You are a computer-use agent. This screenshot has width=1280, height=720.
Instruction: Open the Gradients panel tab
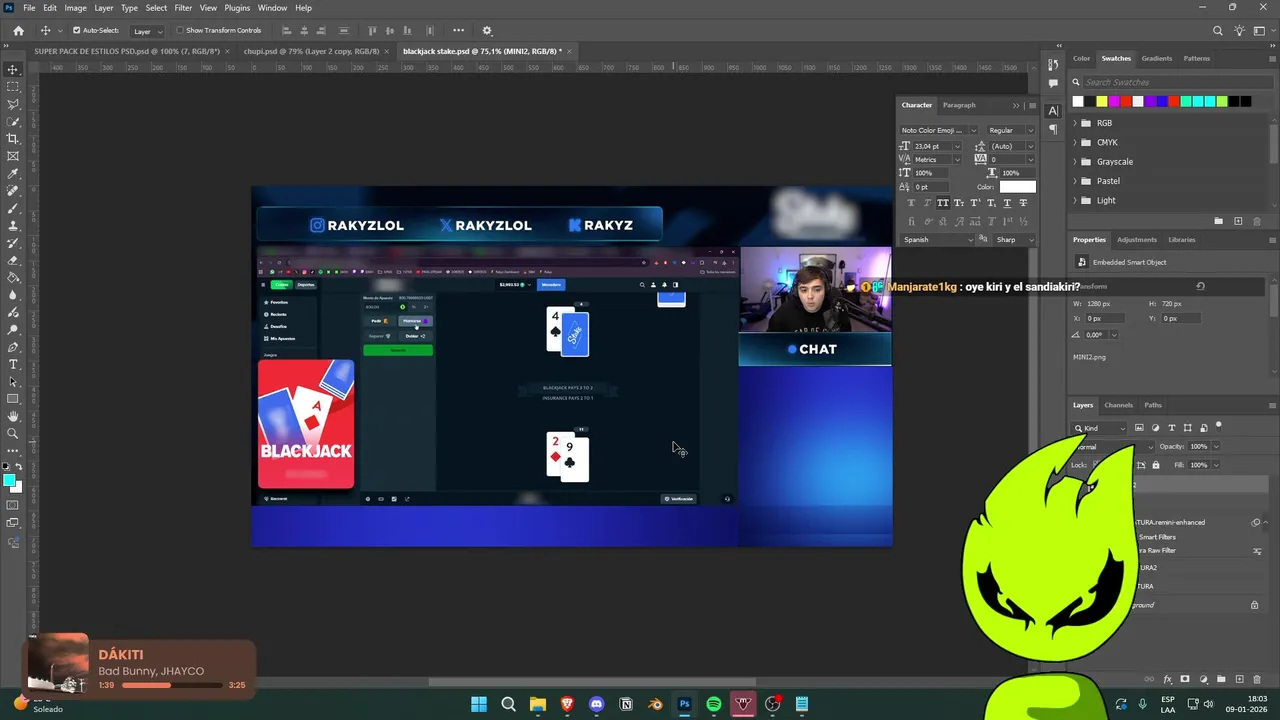click(x=1157, y=58)
